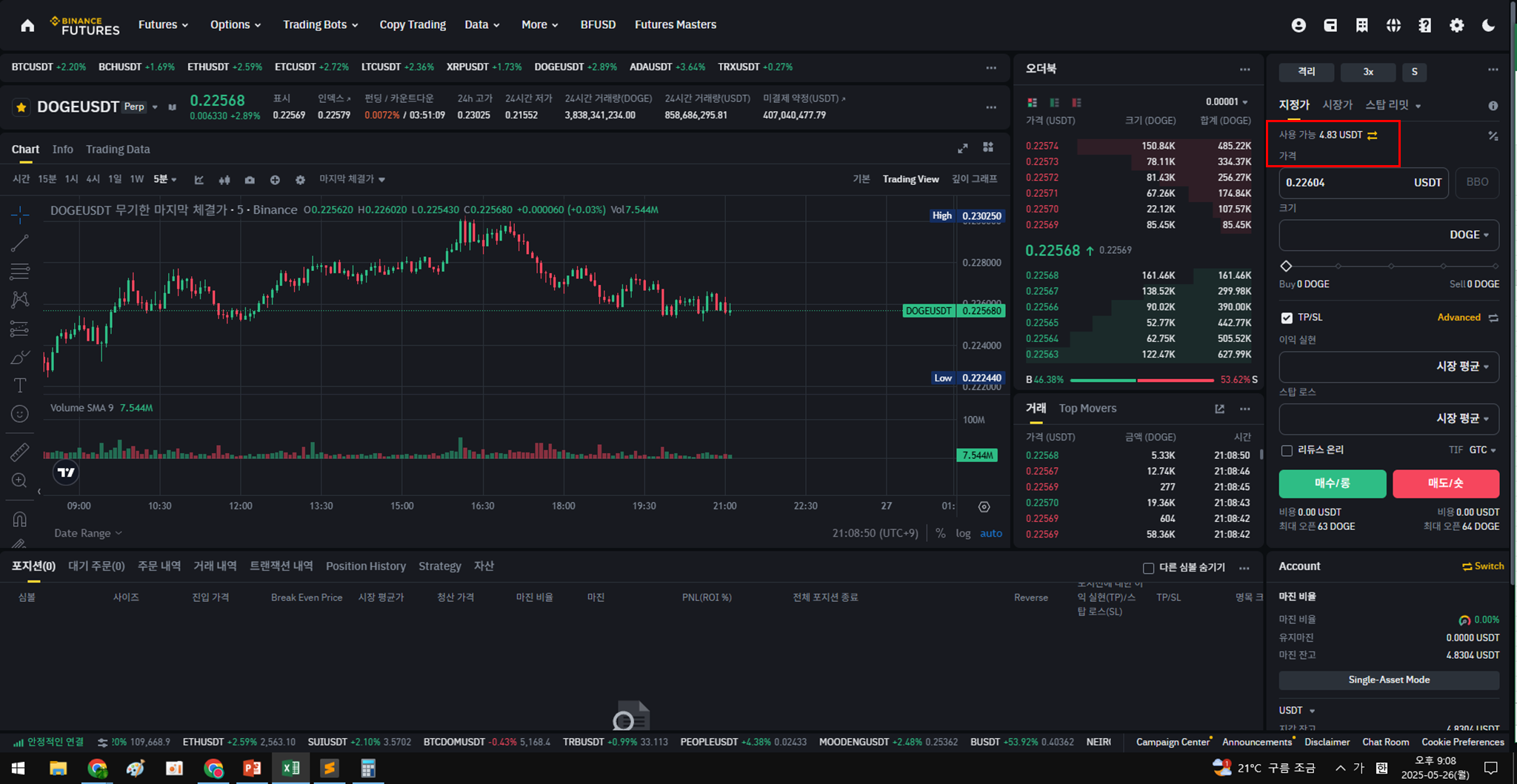Change candlestick chart type icon
This screenshot has height=784, width=1517.
pyautogui.click(x=224, y=180)
